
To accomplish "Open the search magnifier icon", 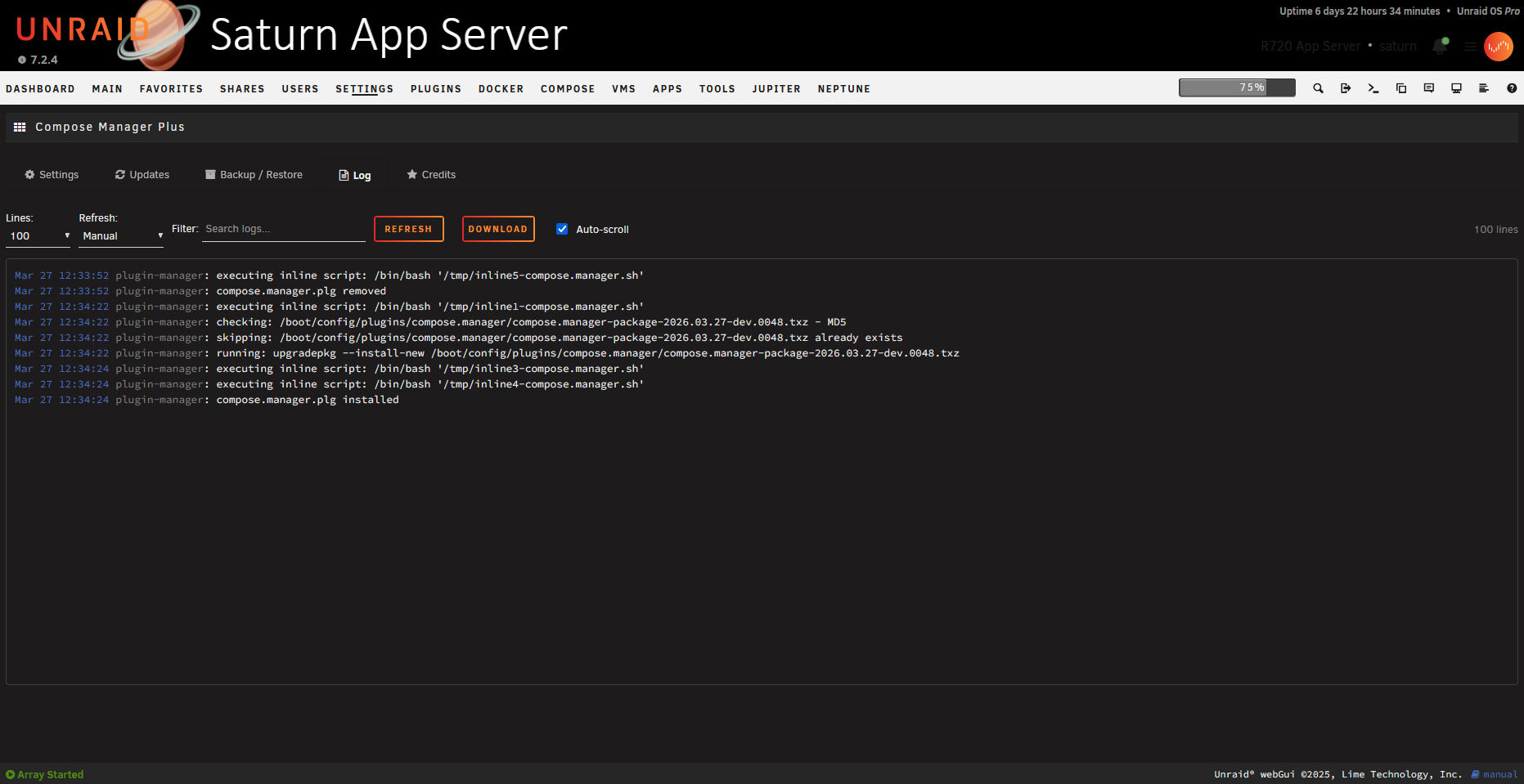I will coord(1318,88).
